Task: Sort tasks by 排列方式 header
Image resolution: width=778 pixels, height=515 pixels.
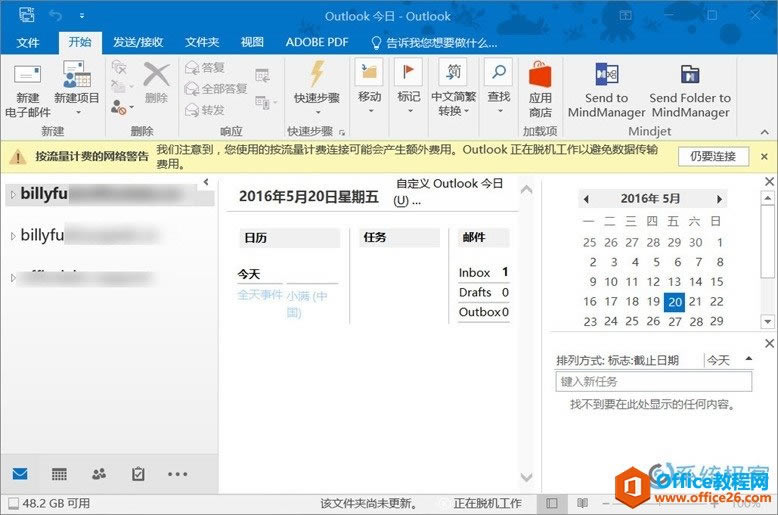Action: (x=618, y=361)
